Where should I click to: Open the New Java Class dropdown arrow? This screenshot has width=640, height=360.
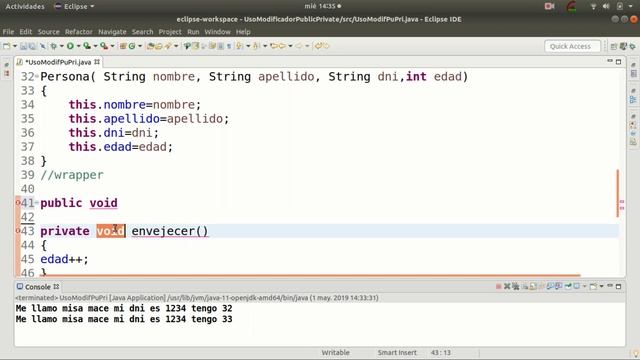click(x=140, y=46)
